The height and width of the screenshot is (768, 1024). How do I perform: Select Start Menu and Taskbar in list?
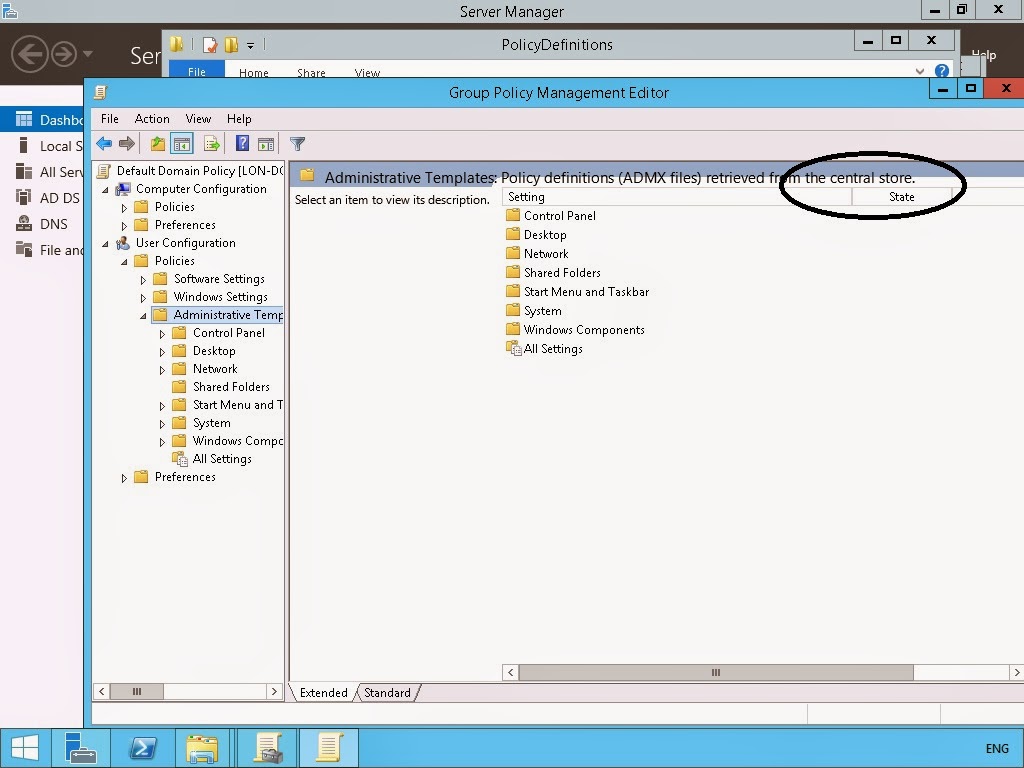(578, 291)
